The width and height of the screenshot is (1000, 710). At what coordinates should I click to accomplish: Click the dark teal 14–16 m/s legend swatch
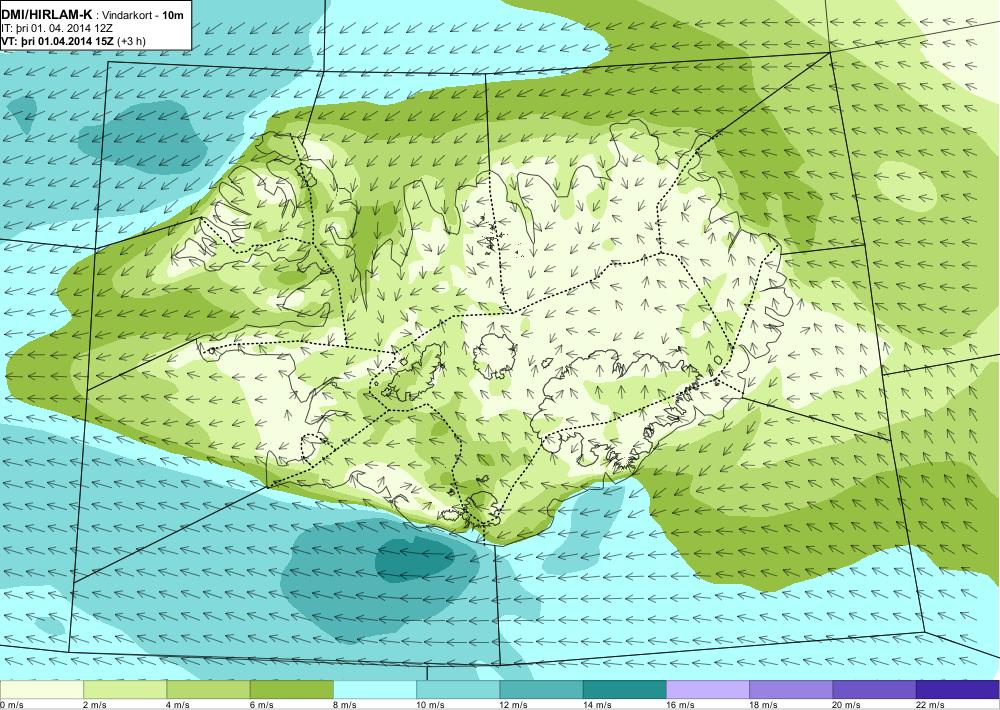point(625,690)
